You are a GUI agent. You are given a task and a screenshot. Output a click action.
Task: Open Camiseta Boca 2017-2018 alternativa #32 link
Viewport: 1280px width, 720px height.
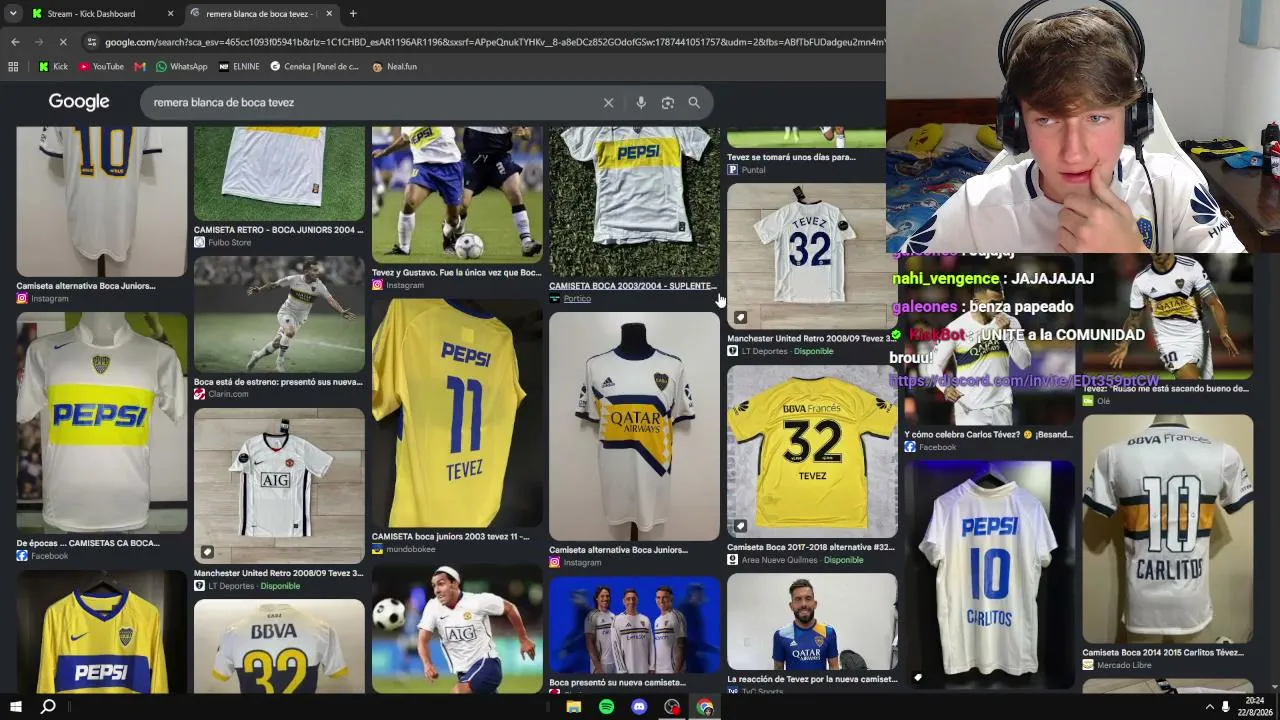click(x=811, y=548)
